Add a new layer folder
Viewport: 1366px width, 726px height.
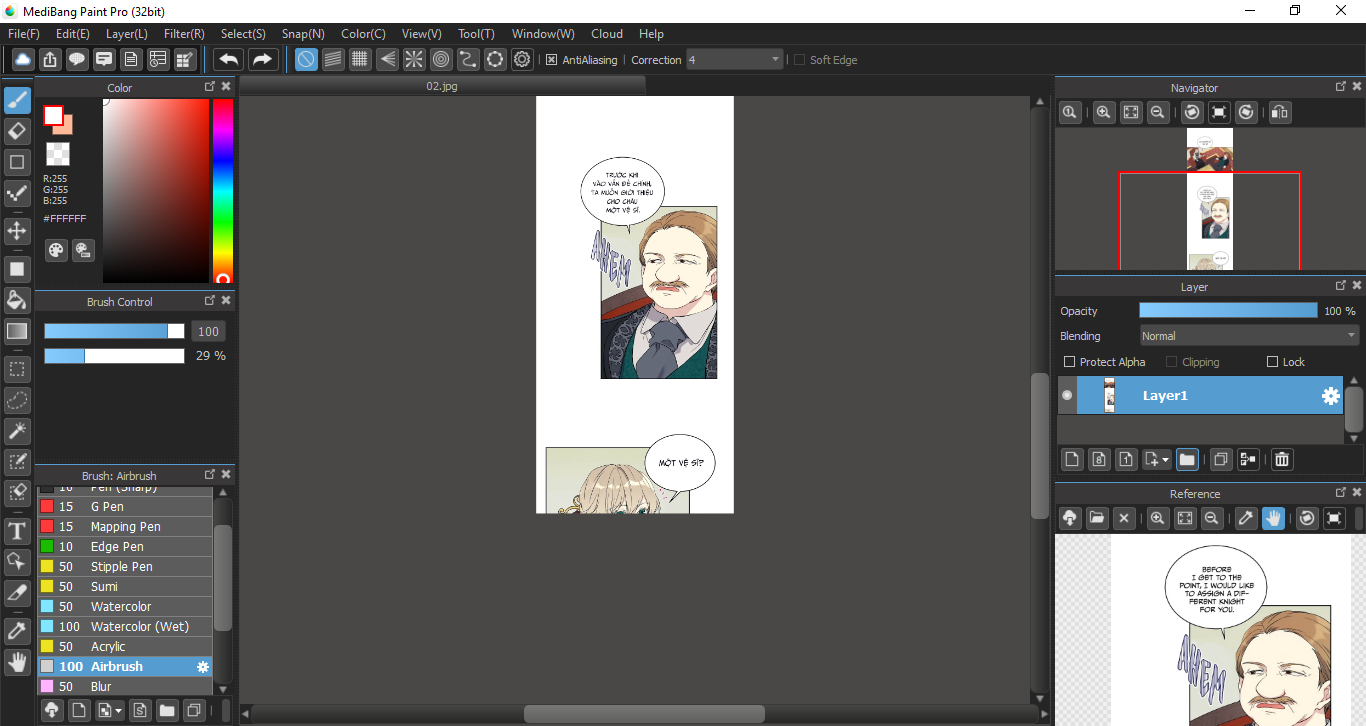pyautogui.click(x=1187, y=459)
